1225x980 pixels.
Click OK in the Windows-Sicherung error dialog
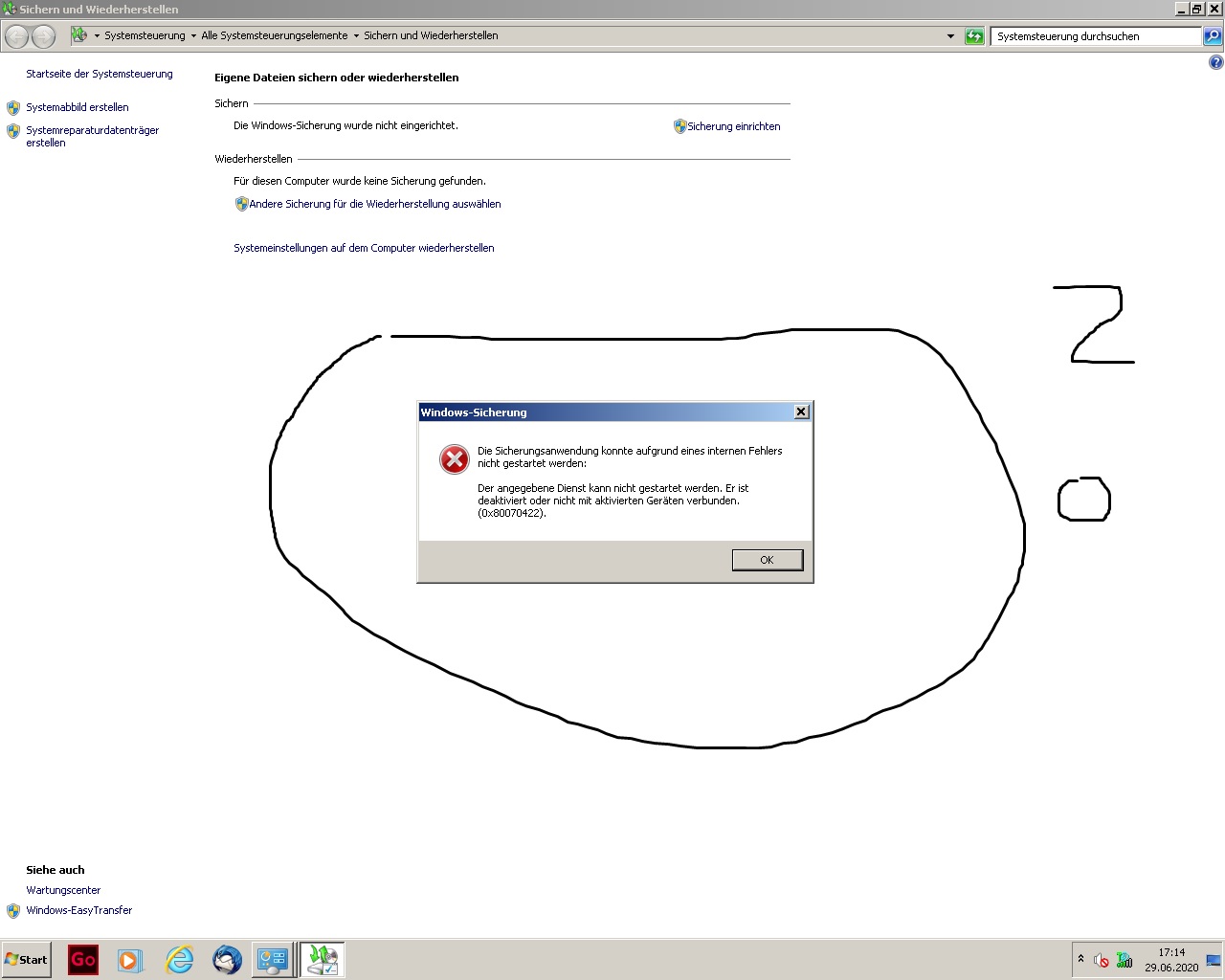click(768, 560)
